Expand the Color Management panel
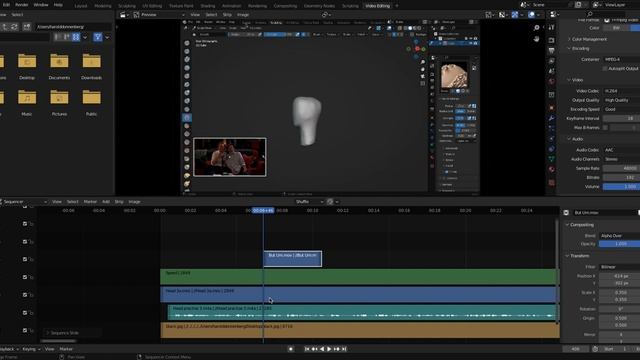640x360 pixels. click(588, 39)
